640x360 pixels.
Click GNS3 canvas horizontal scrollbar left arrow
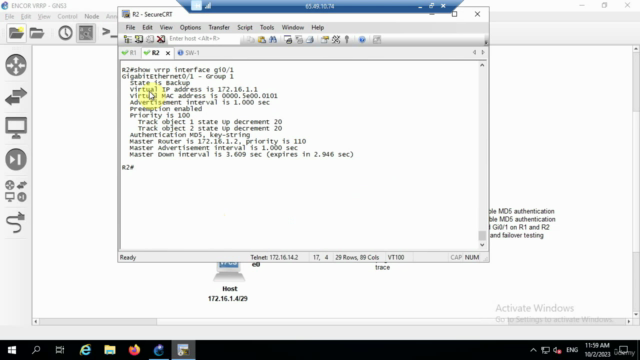tap(36, 322)
